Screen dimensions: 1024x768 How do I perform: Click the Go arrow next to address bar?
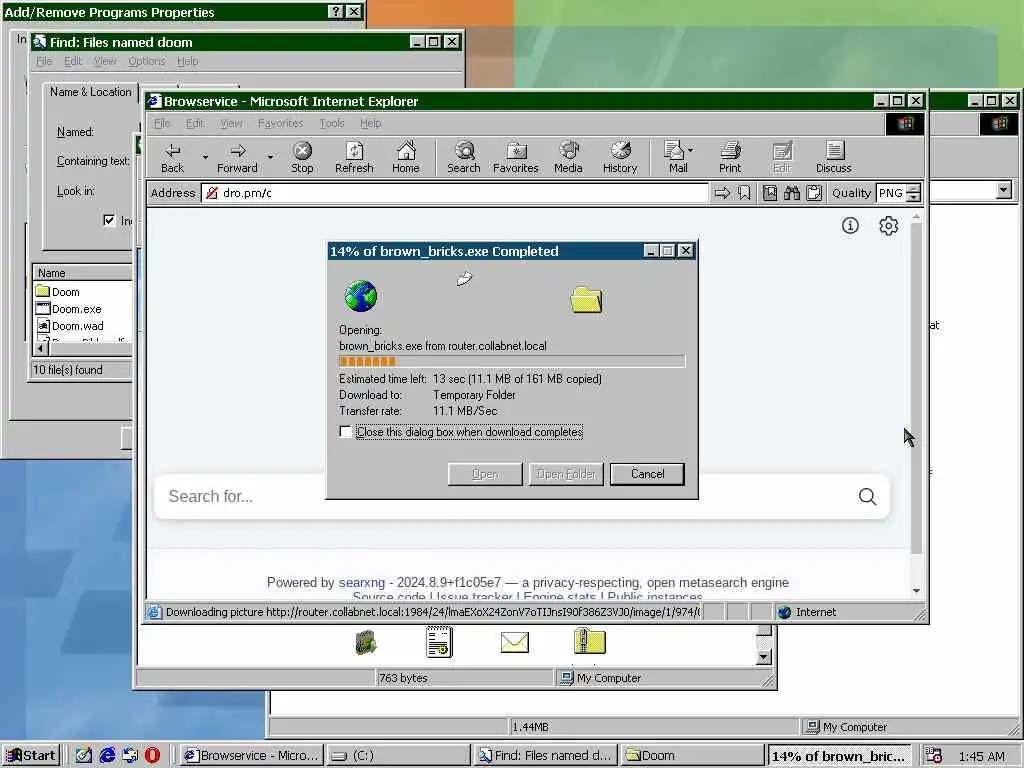click(x=722, y=193)
